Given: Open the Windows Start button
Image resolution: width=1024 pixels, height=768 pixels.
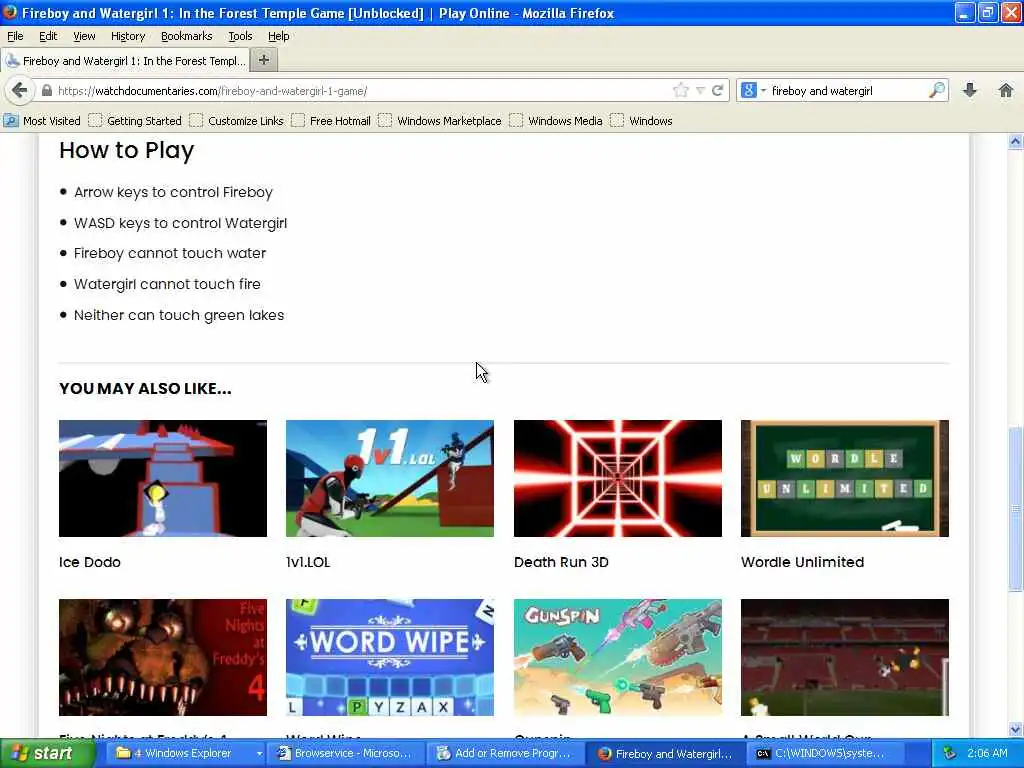Looking at the screenshot, I should click(x=46, y=754).
